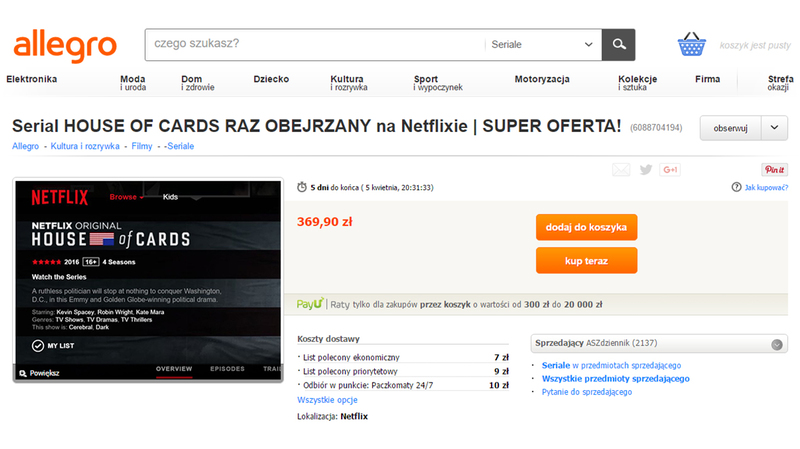Screen dimensions: 800x449
Task: Follow the Allegro breadcrumb link
Action: pos(26,146)
